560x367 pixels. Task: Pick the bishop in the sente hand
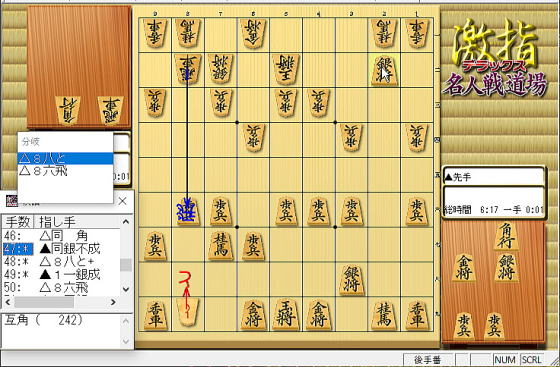pos(505,236)
